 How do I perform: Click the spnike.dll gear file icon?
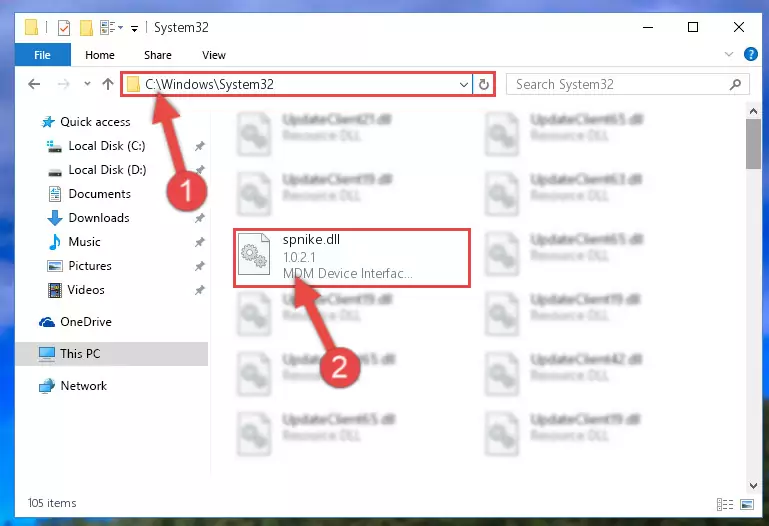pos(254,254)
